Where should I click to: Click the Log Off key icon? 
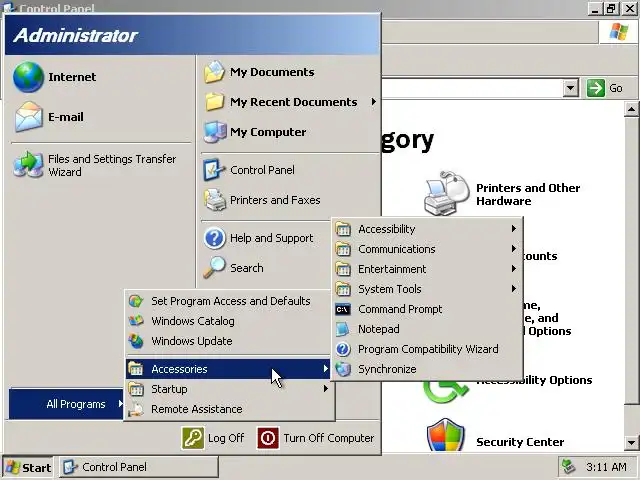coord(193,438)
